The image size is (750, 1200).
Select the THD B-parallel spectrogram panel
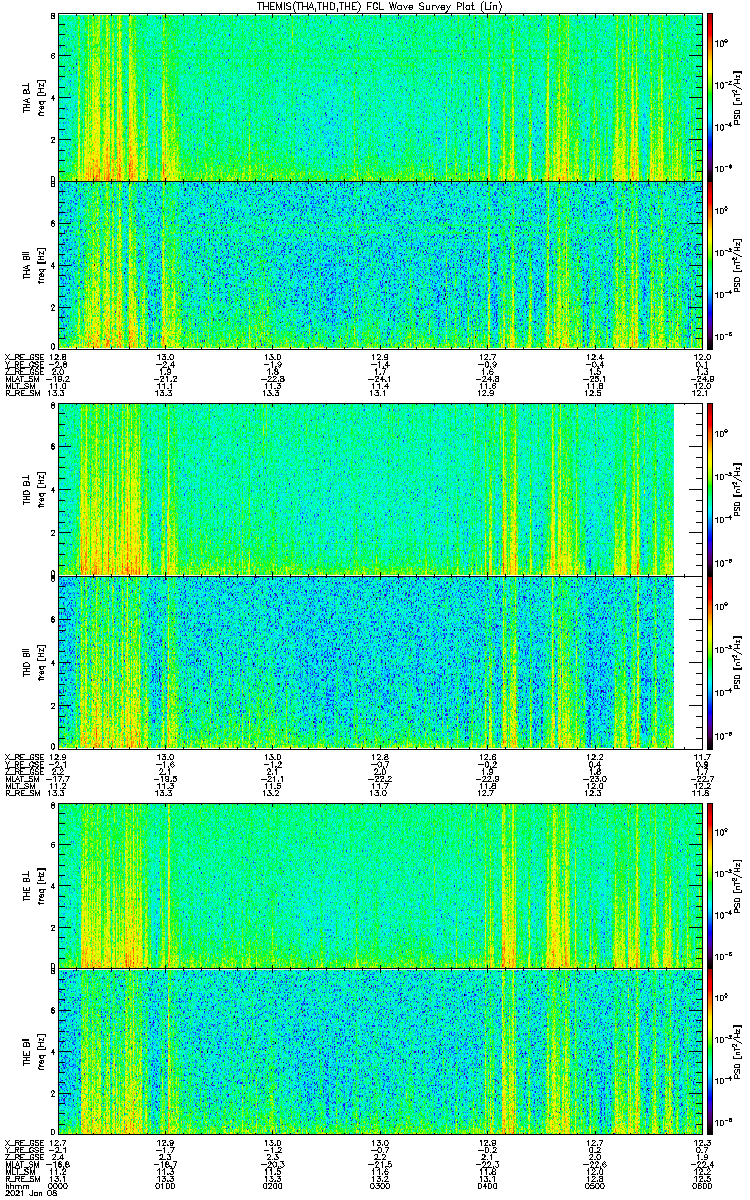pos(382,662)
